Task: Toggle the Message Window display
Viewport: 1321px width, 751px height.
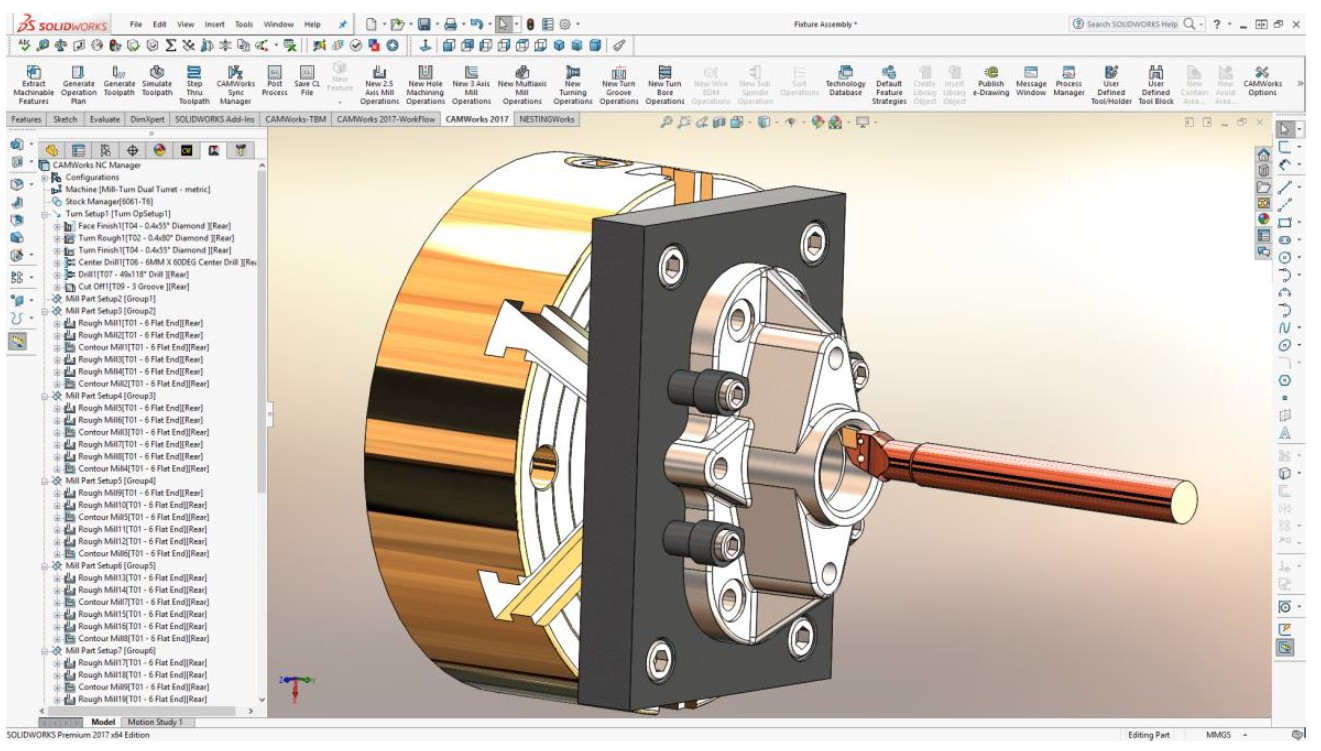Action: pyautogui.click(x=1031, y=73)
